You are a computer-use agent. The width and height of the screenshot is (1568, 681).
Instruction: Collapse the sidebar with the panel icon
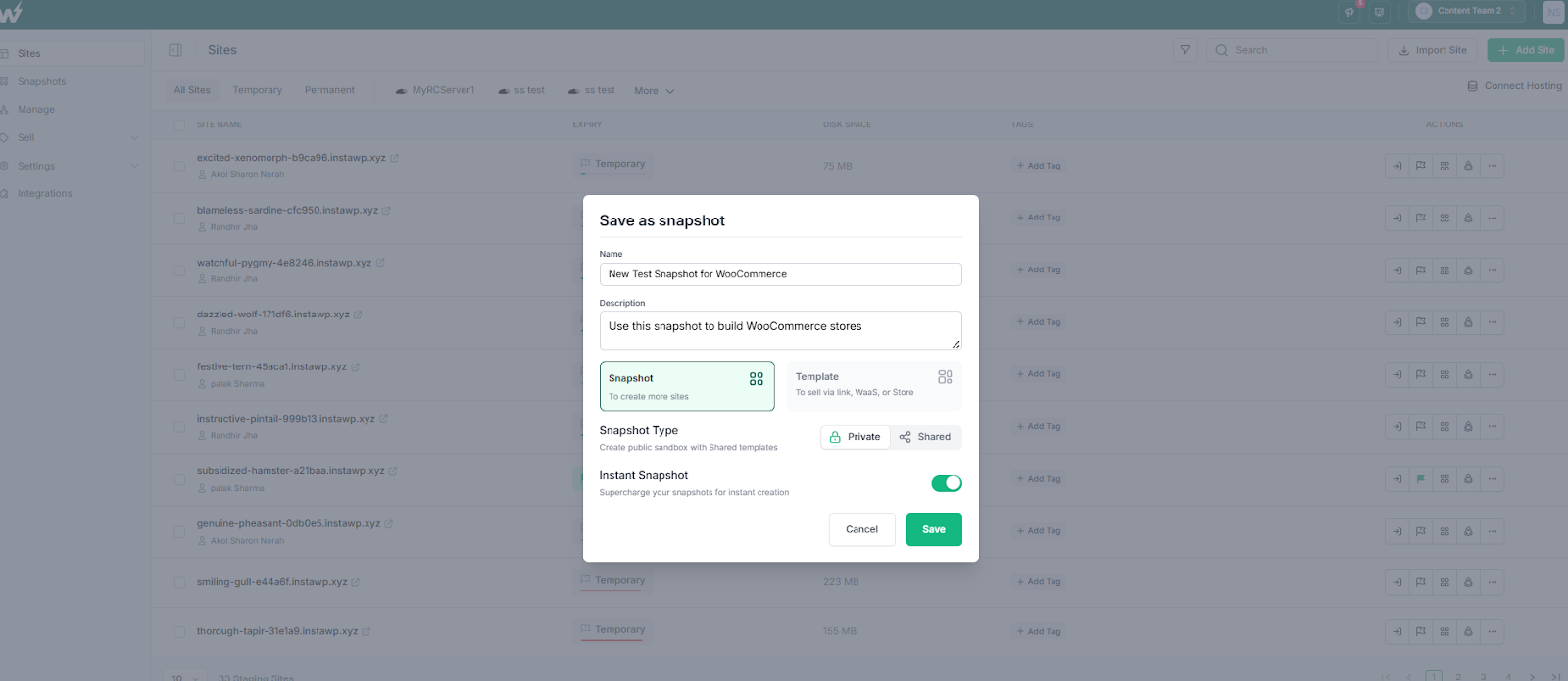tap(175, 50)
